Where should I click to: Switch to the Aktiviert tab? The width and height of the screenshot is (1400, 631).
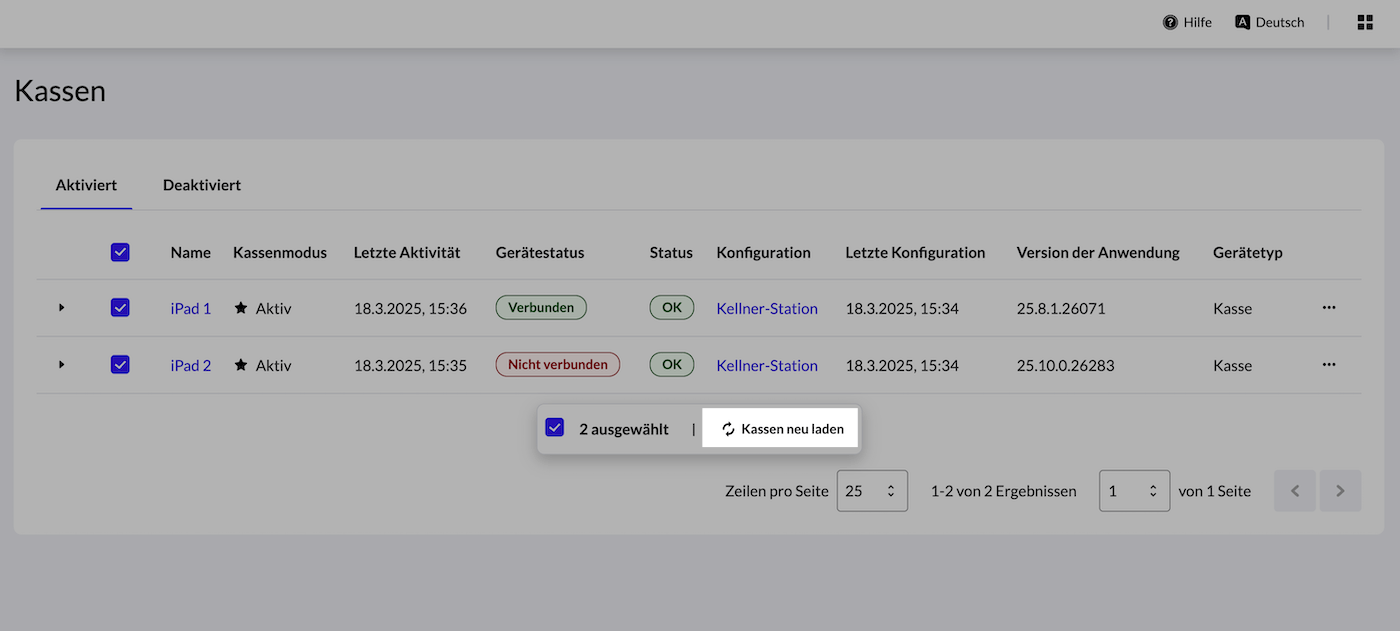click(86, 185)
